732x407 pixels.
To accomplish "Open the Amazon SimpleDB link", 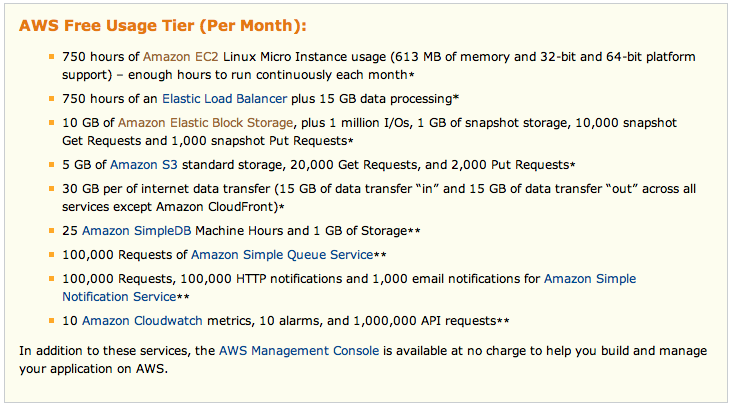I will point(137,231).
